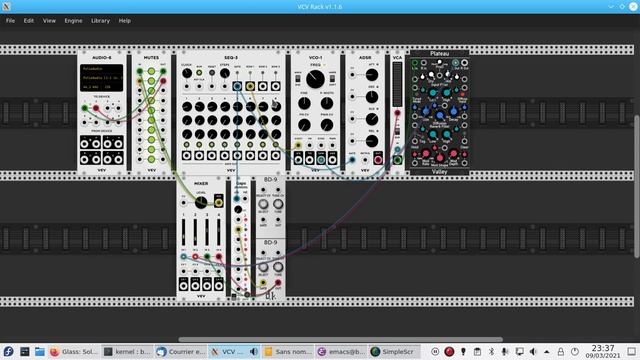The width and height of the screenshot is (640, 360).
Task: Click the blue Decay knob on Plateau
Action: point(453,111)
